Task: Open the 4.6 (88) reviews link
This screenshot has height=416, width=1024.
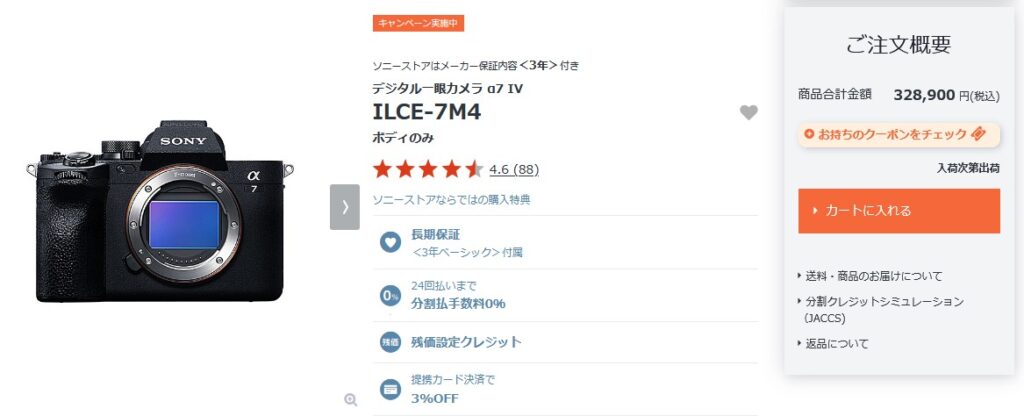Action: tap(514, 170)
